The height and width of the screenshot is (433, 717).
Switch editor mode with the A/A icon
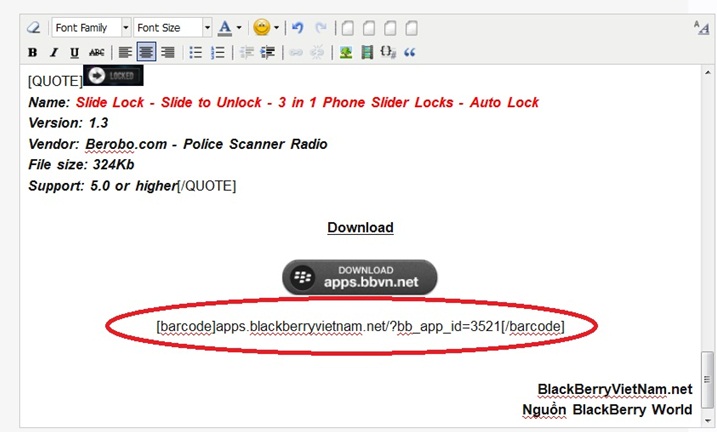pyautogui.click(x=701, y=27)
